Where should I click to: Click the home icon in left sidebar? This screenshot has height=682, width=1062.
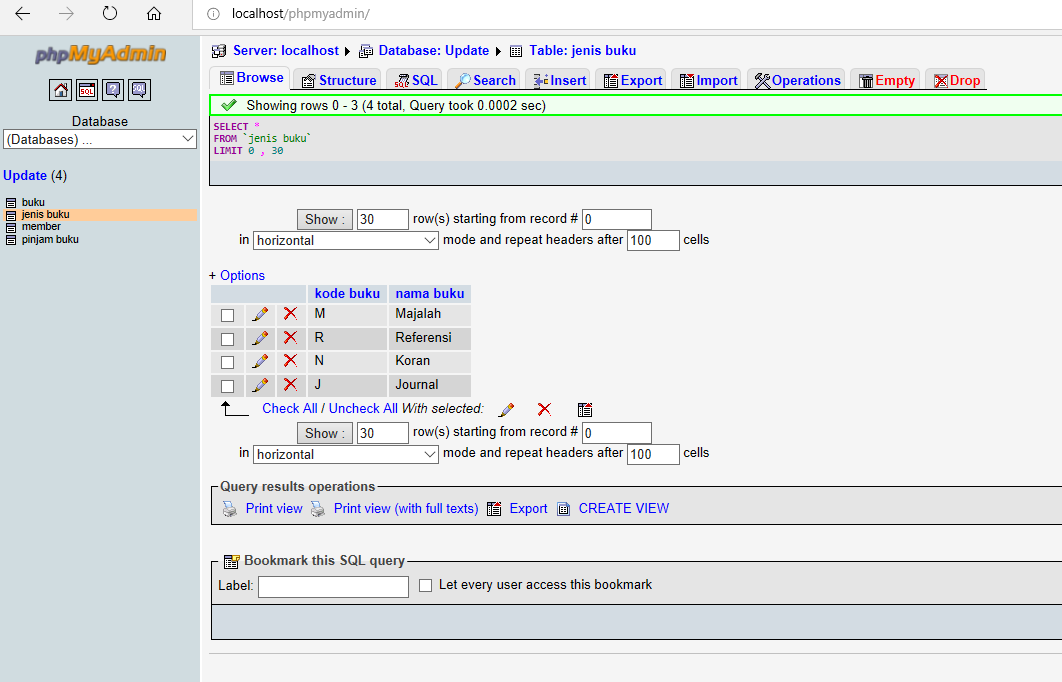point(60,89)
